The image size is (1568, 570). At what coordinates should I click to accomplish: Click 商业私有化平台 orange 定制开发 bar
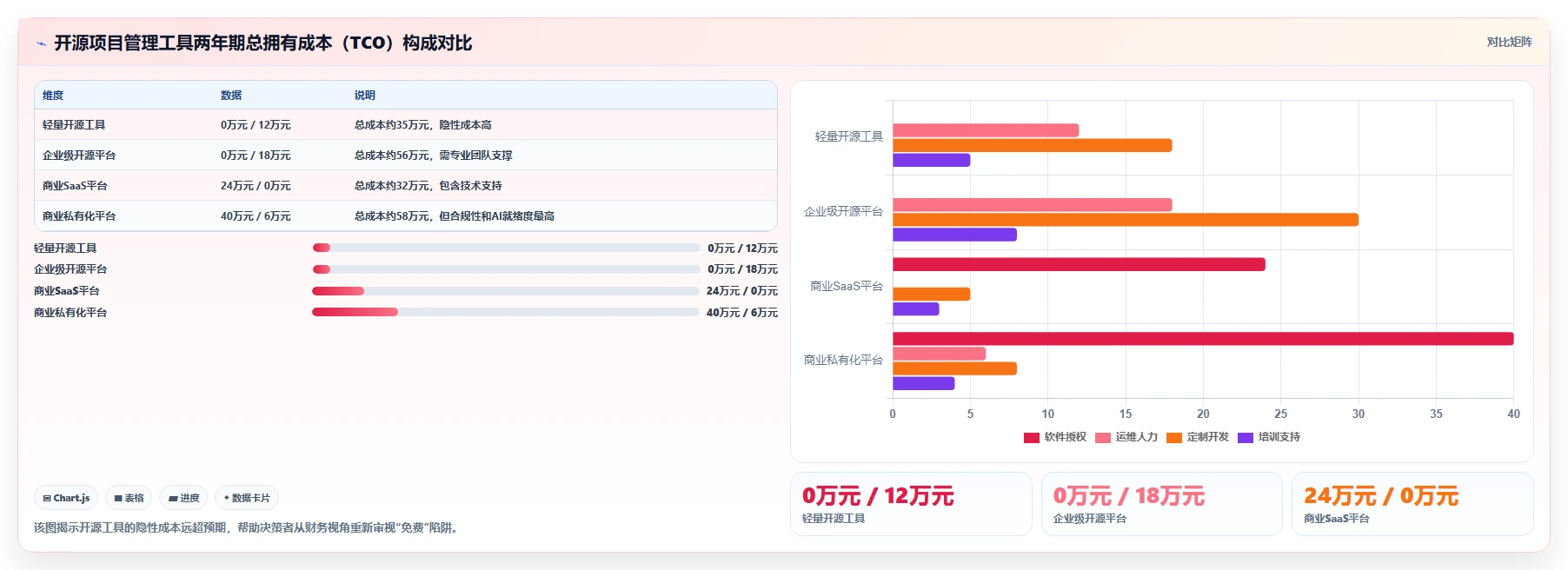(x=954, y=368)
